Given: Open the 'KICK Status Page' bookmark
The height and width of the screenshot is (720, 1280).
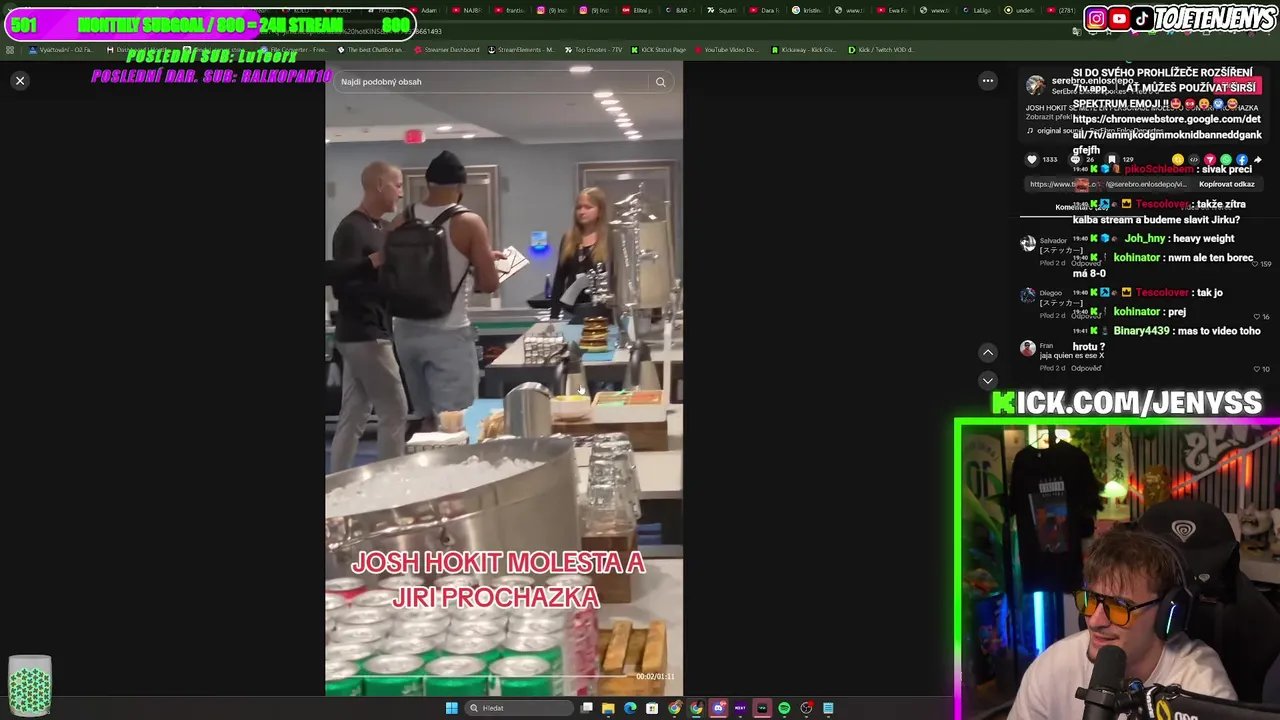Looking at the screenshot, I should (659, 49).
